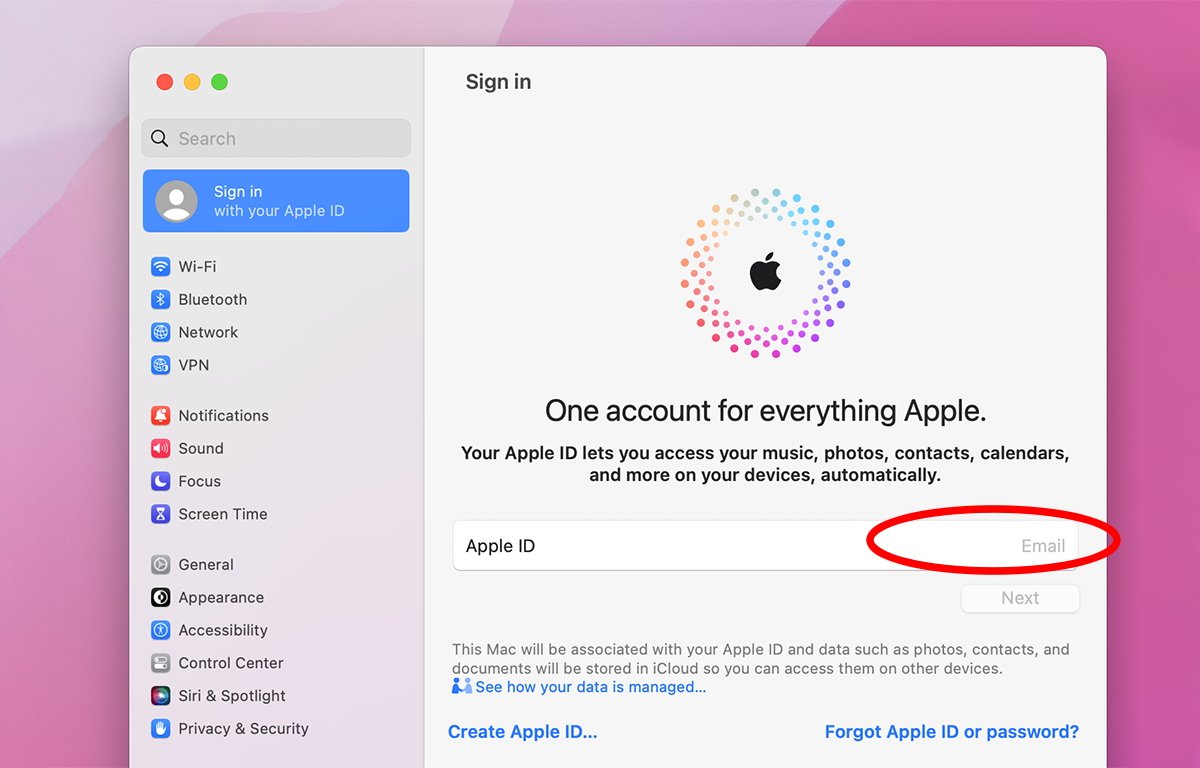Select the Focus moon icon
This screenshot has height=768, width=1200.
pos(161,482)
